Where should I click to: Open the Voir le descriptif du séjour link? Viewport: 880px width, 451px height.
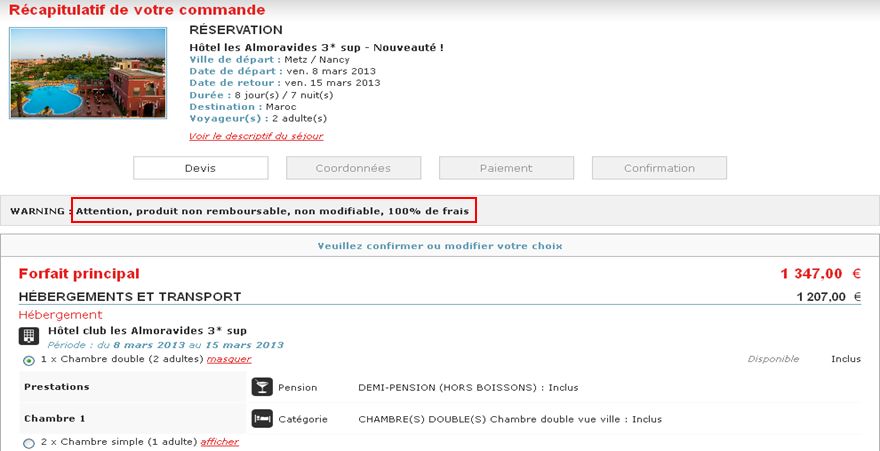pyautogui.click(x=256, y=136)
